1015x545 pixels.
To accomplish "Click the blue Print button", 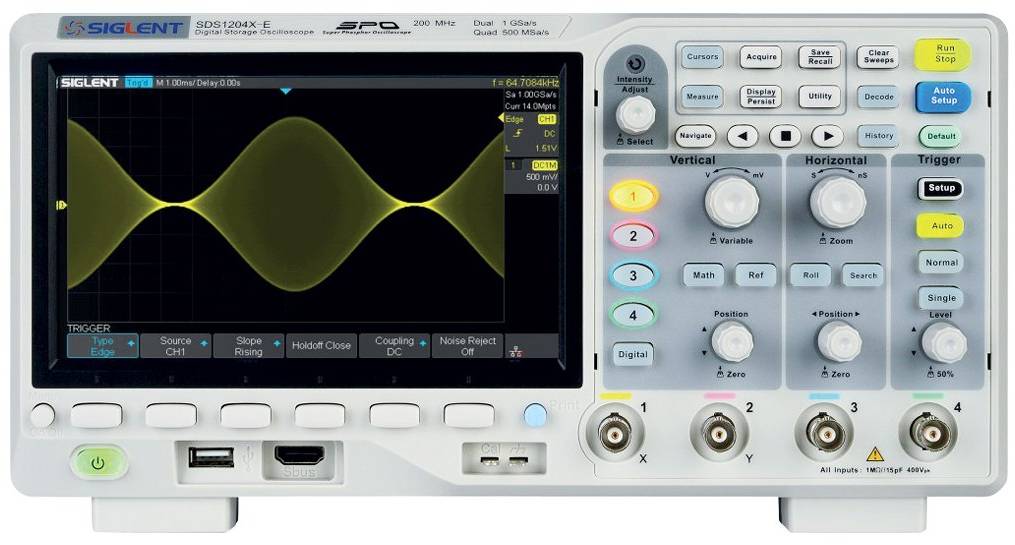I will pos(535,415).
